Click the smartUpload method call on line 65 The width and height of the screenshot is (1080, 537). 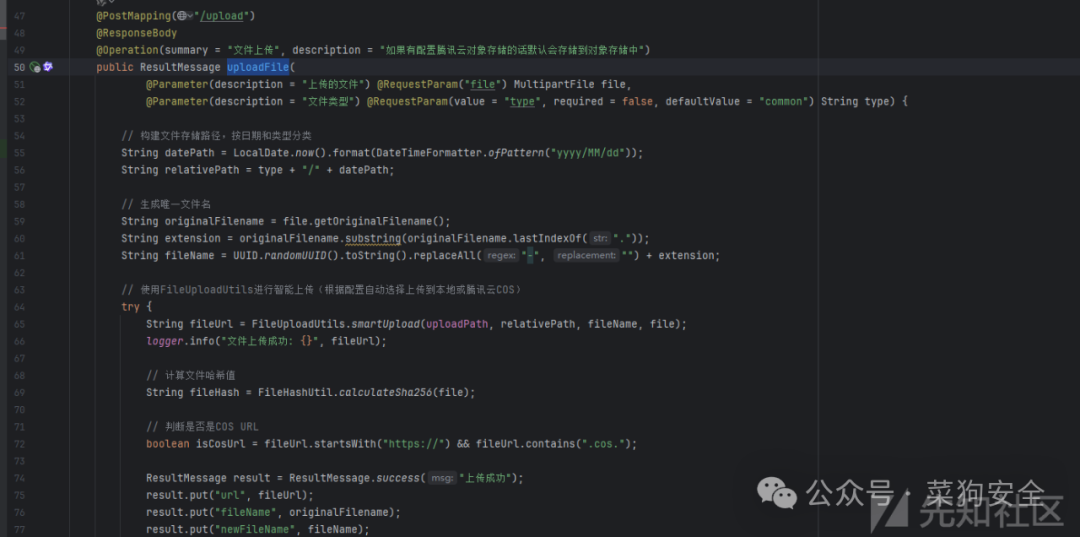pyautogui.click(x=386, y=324)
